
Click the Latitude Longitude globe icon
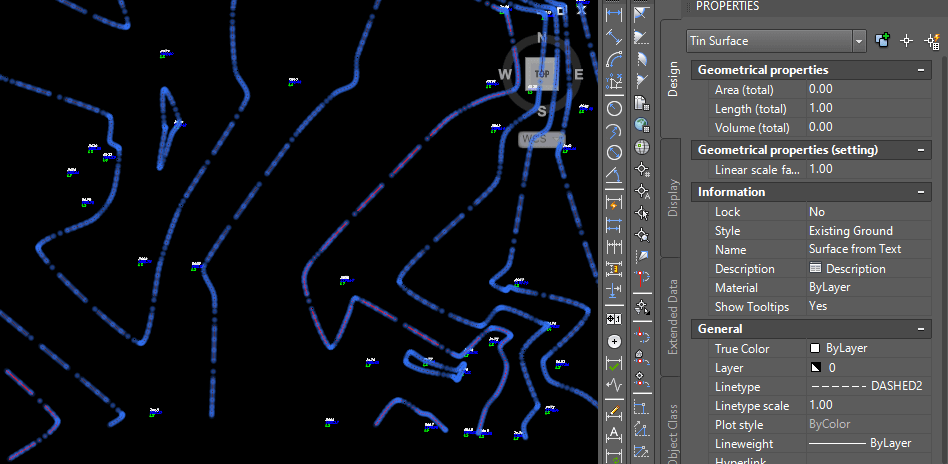[641, 147]
